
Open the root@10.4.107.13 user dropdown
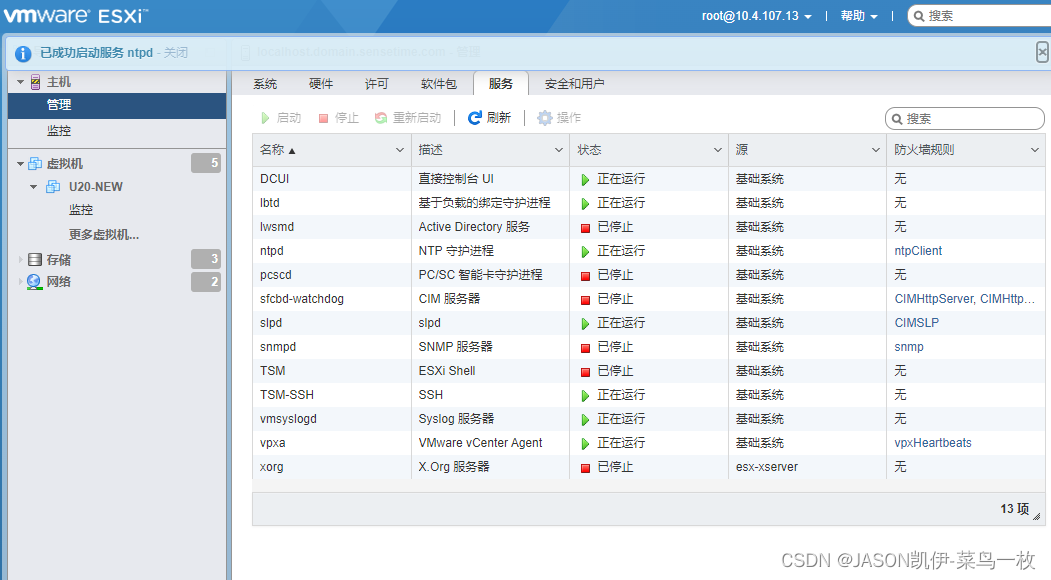pos(756,15)
